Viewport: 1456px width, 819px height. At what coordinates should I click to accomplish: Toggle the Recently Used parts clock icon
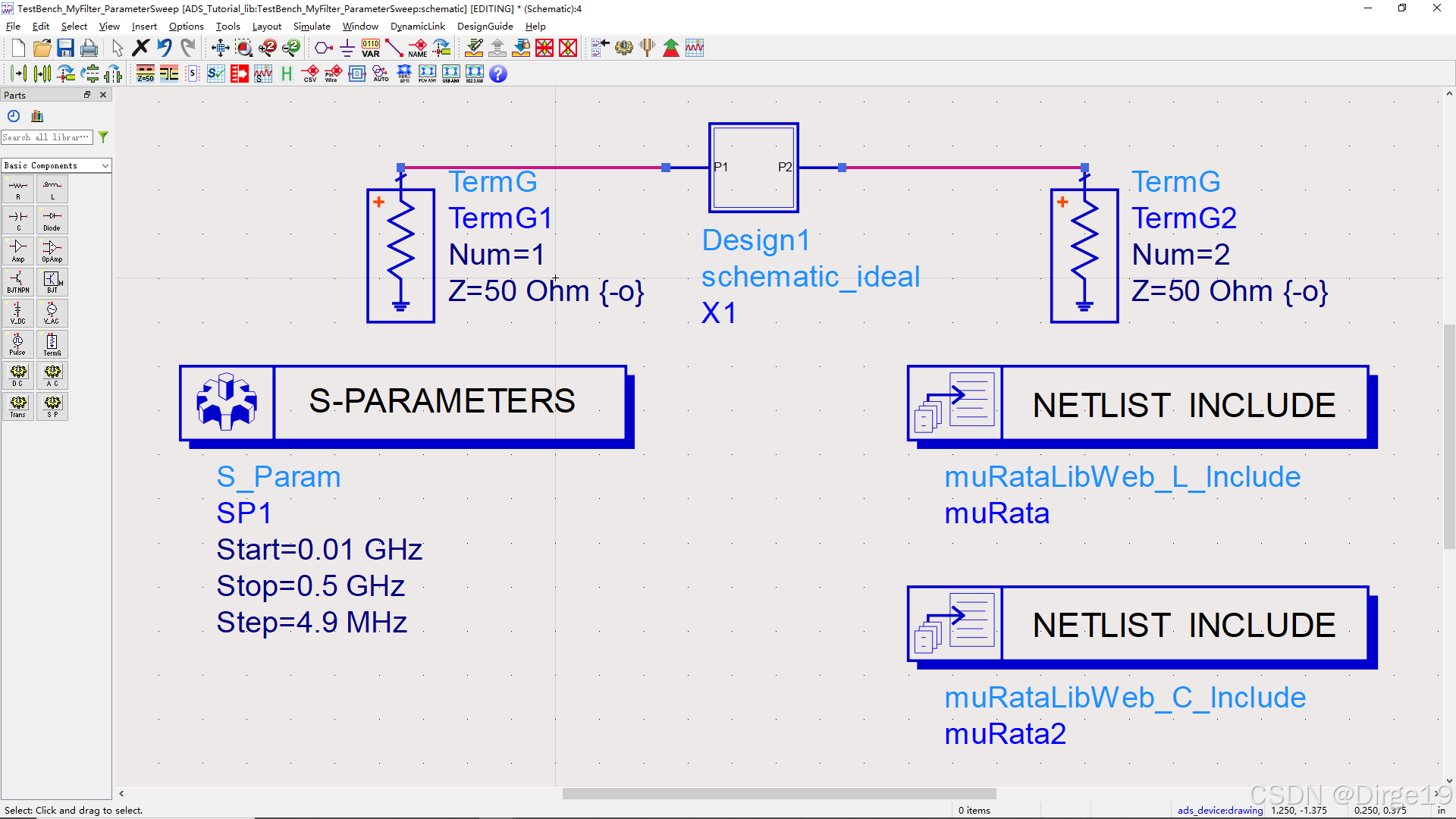coord(13,116)
